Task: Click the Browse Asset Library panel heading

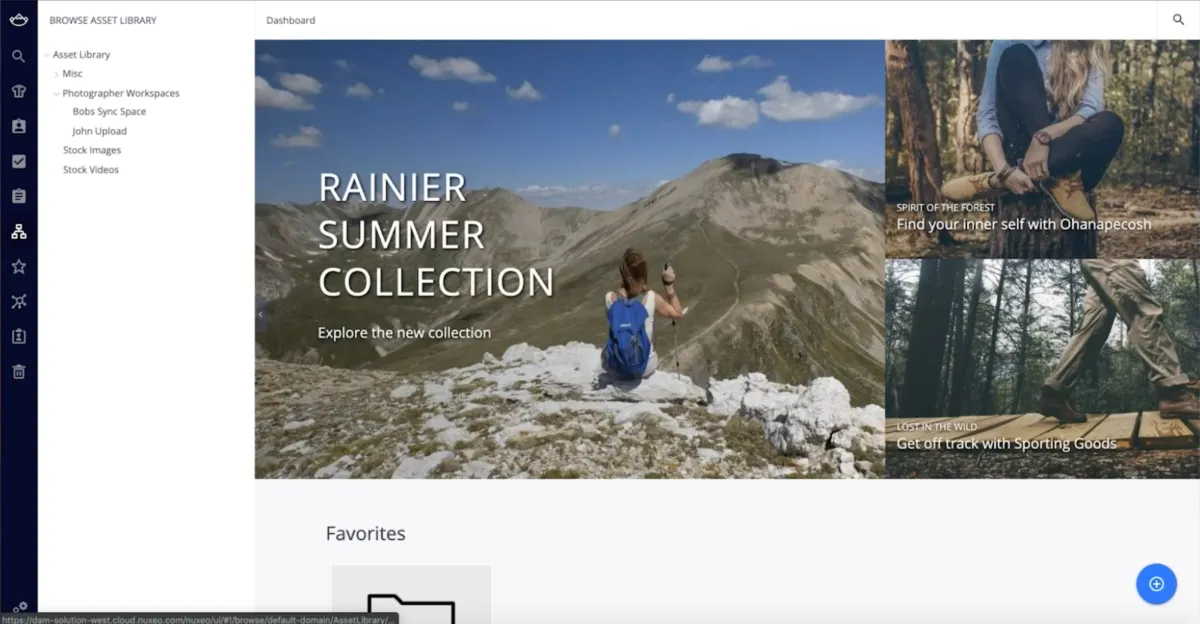Action: click(103, 20)
